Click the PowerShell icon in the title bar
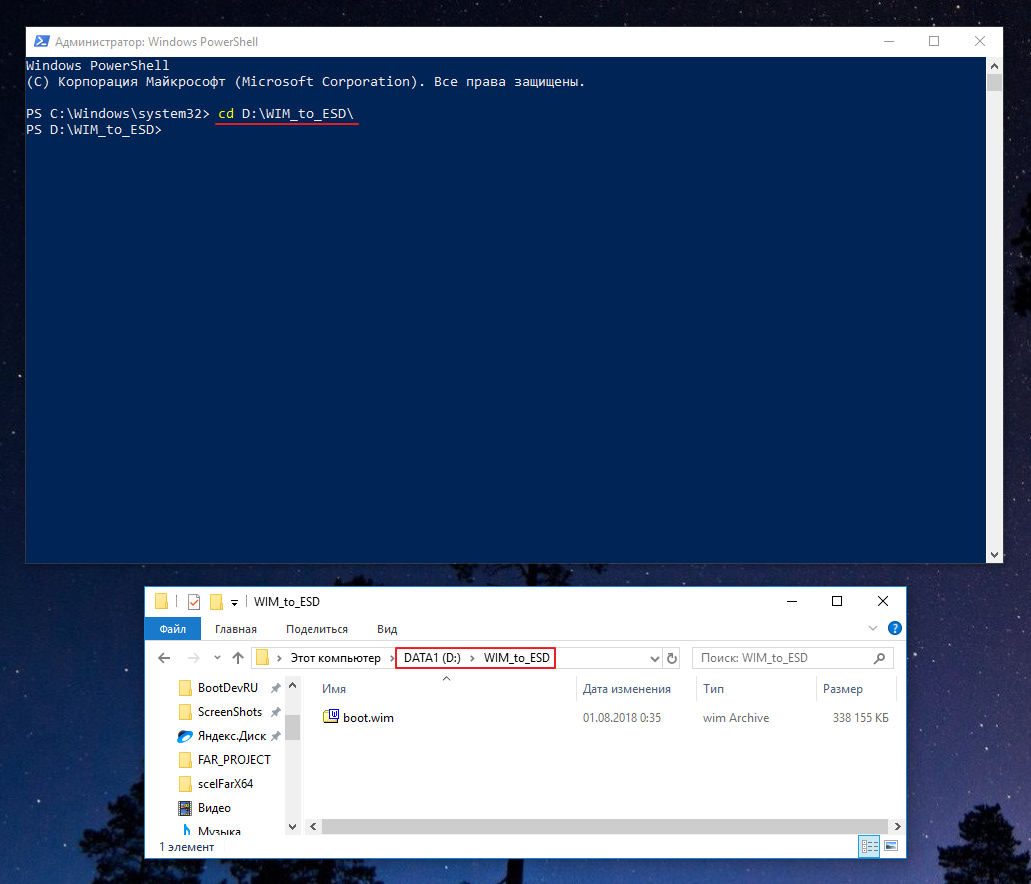Viewport: 1031px width, 884px height. 41,41
